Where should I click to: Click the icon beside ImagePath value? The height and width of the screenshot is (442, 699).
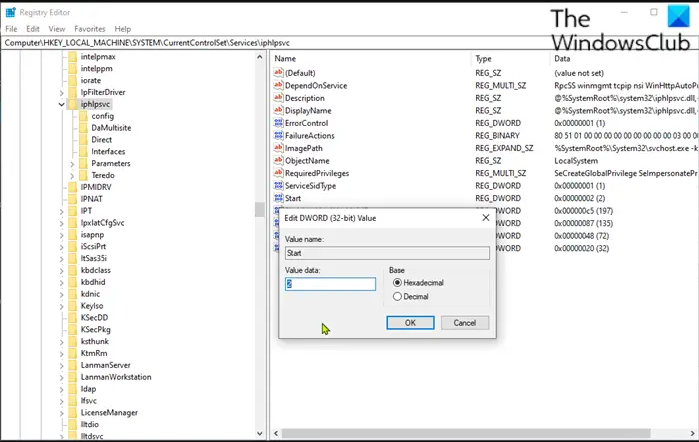point(277,148)
